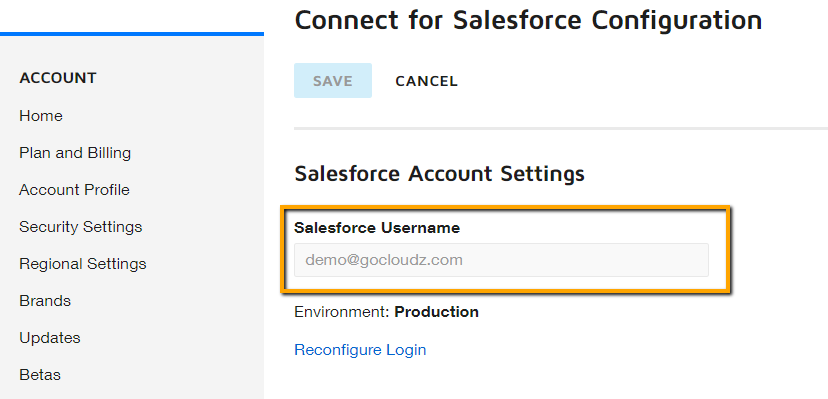828x399 pixels.
Task: Click the Reconfigure Login link
Action: 360,350
